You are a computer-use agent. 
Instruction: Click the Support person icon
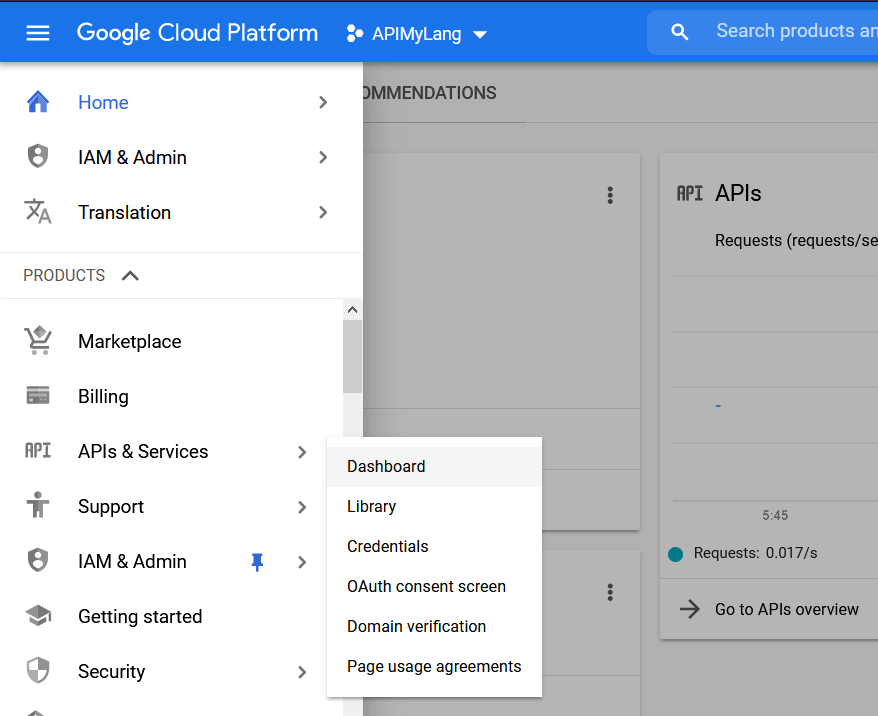(38, 505)
